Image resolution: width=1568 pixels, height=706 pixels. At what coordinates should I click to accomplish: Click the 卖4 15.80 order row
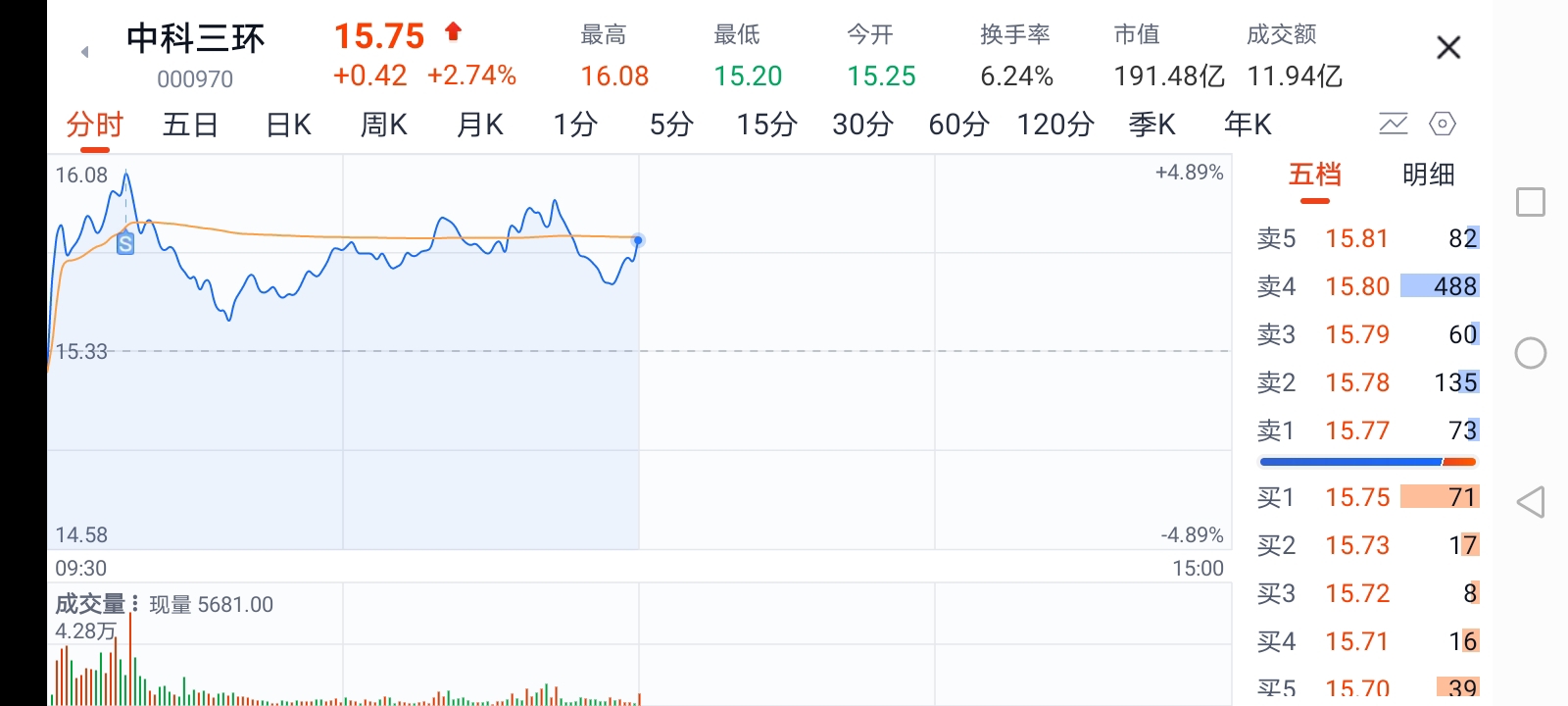(x=1368, y=286)
